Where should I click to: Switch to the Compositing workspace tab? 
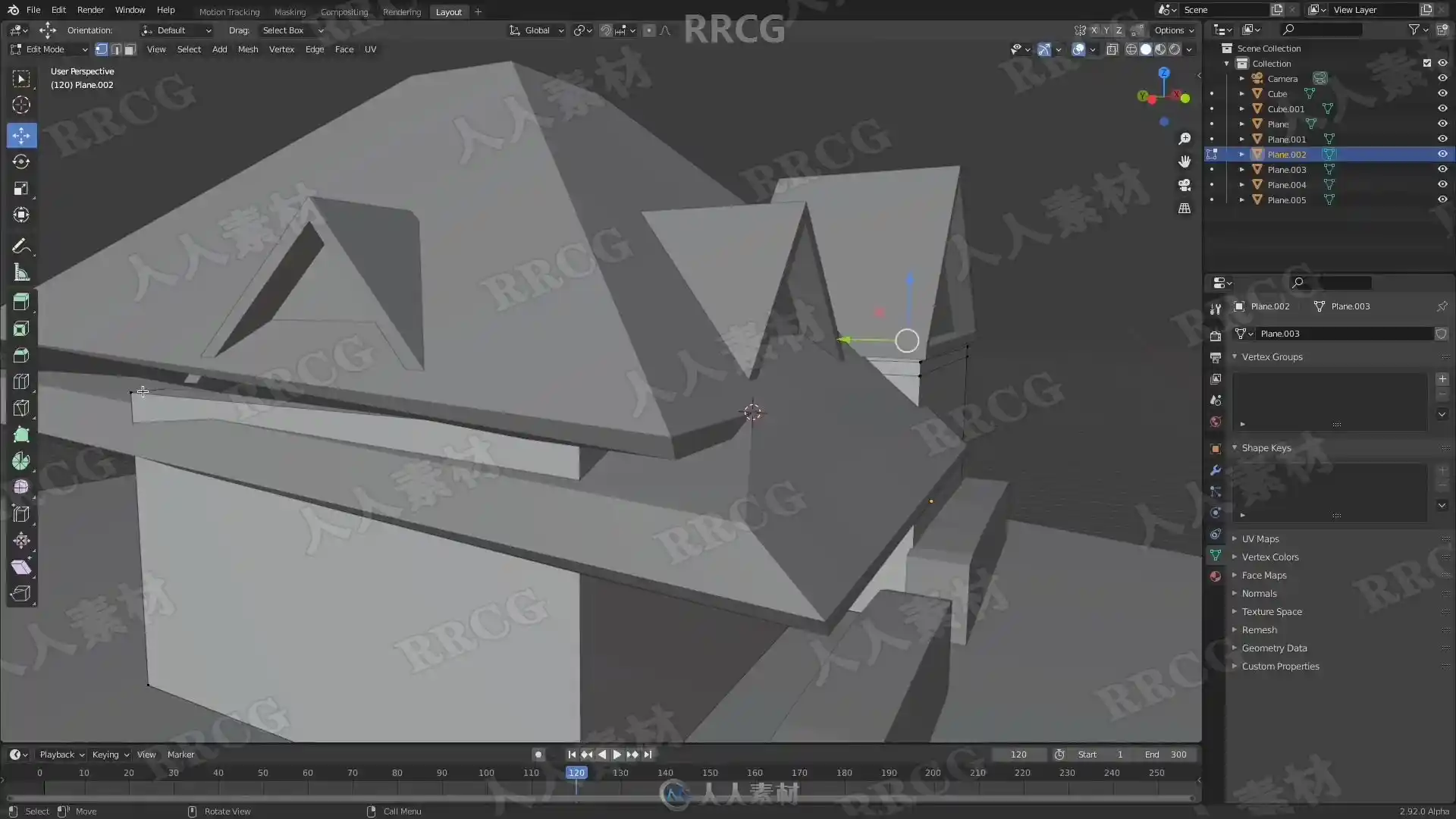pos(344,12)
